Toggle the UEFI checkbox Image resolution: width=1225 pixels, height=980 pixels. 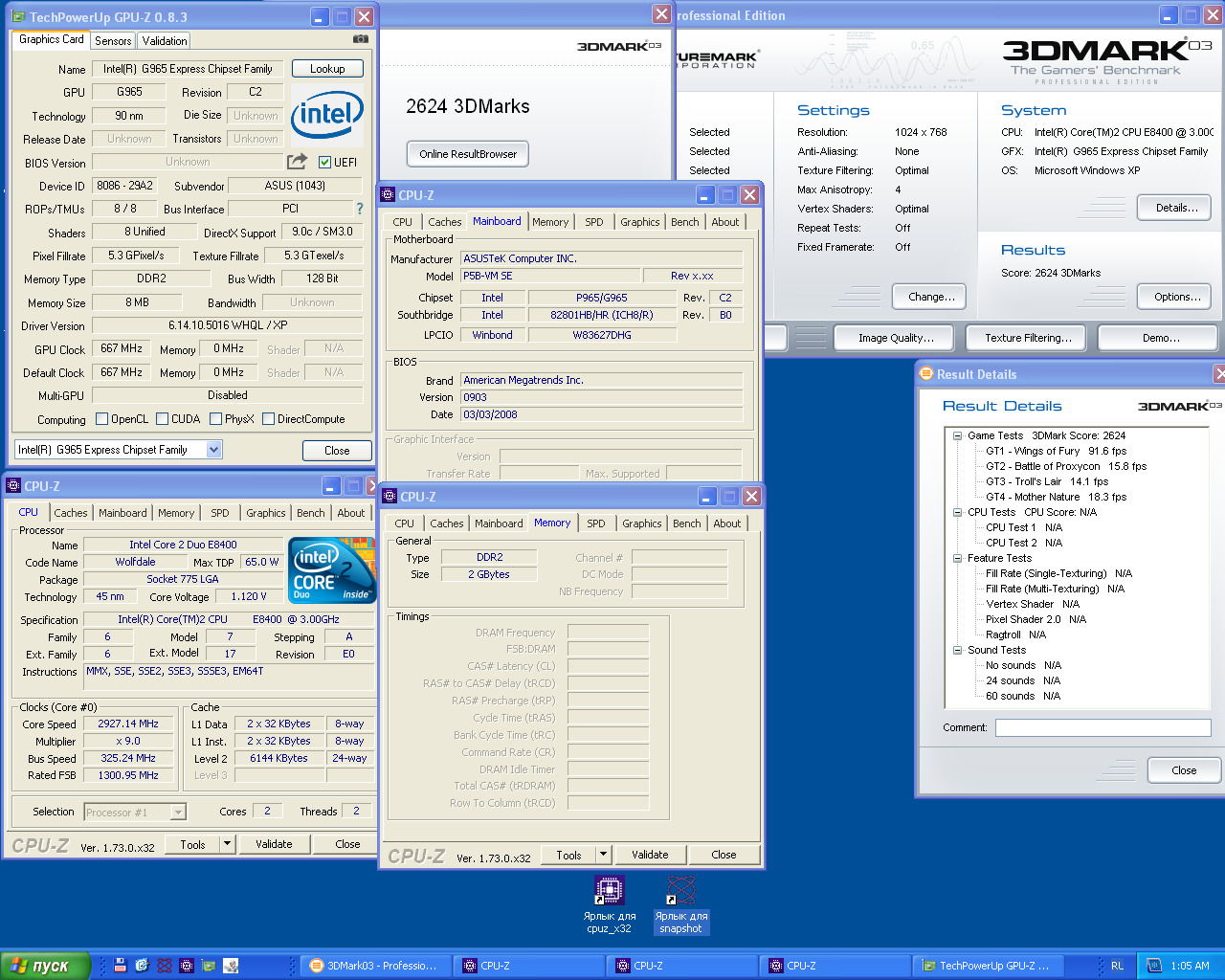point(324,162)
